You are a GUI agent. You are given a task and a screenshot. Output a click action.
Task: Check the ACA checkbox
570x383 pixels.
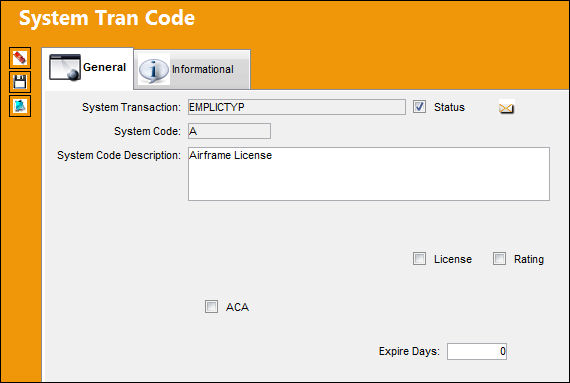tap(211, 307)
